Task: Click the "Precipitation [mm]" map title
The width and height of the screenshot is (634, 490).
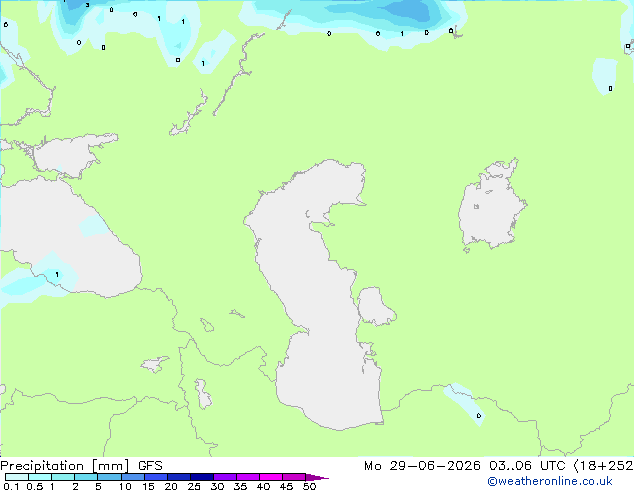Action: [x=65, y=466]
